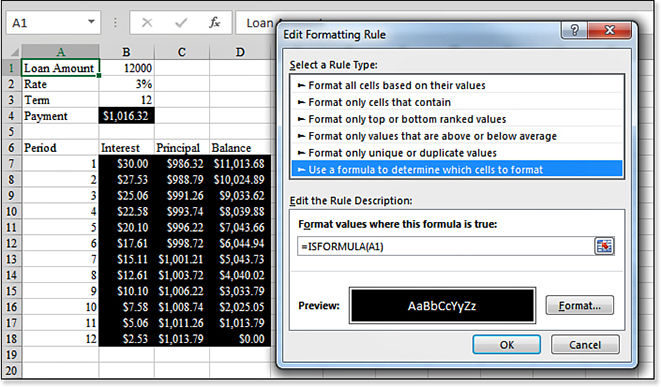Select column B header
The width and height of the screenshot is (661, 387).
pos(126,52)
